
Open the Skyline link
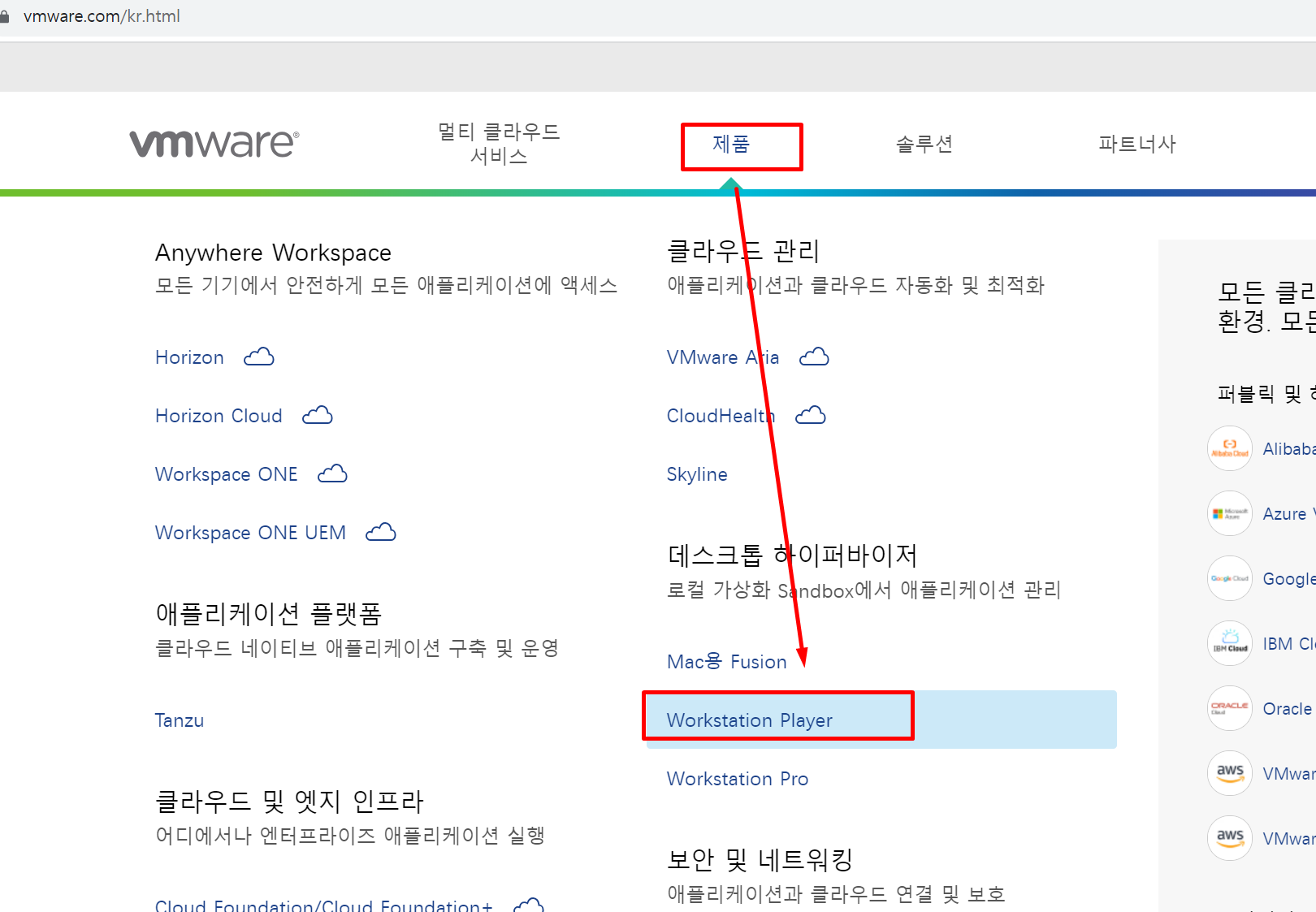coord(697,474)
